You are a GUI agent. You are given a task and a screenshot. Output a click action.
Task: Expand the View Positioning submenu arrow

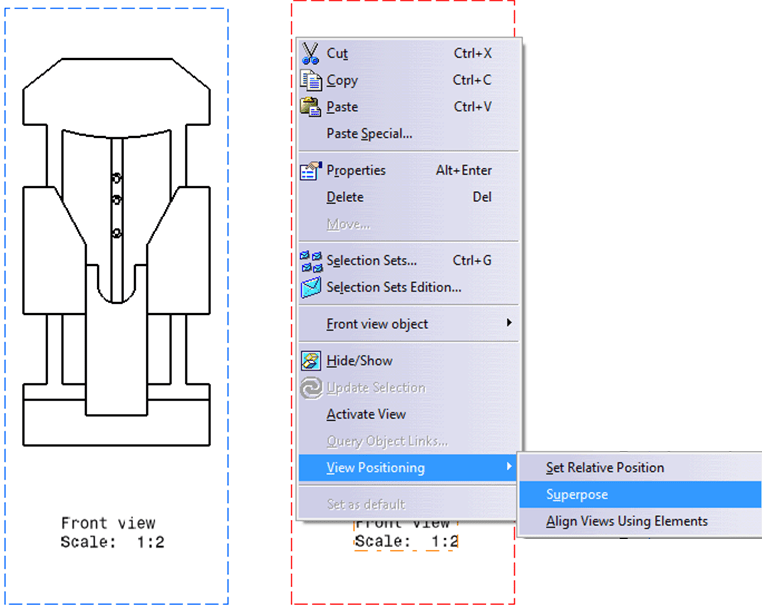[510, 468]
